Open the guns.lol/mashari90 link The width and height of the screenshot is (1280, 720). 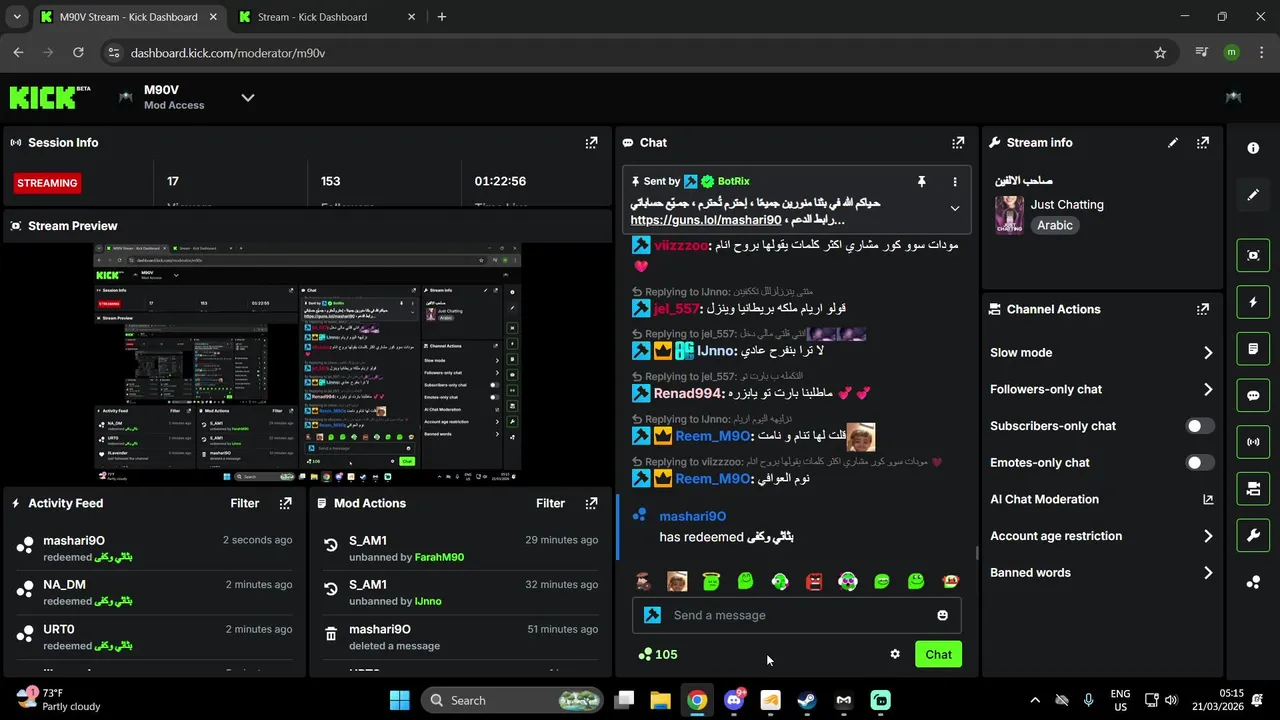coord(706,220)
